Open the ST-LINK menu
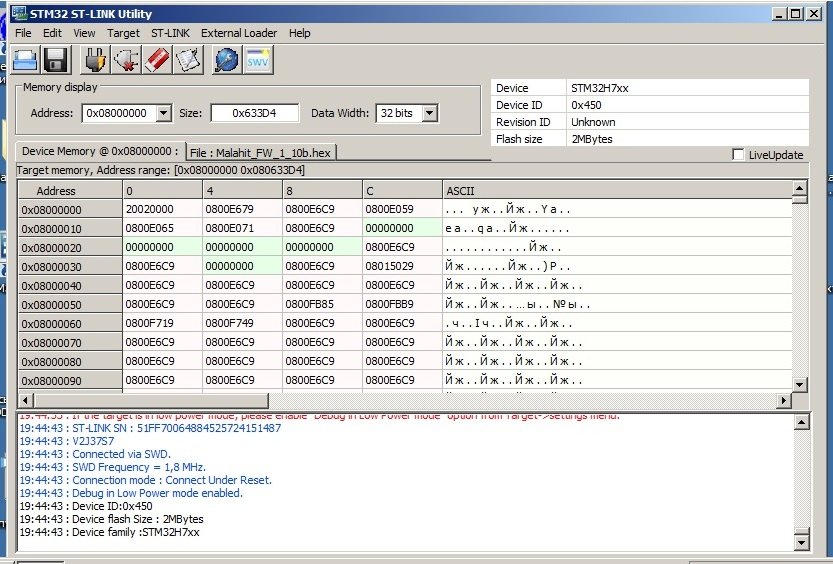The height and width of the screenshot is (564, 833). tap(170, 33)
